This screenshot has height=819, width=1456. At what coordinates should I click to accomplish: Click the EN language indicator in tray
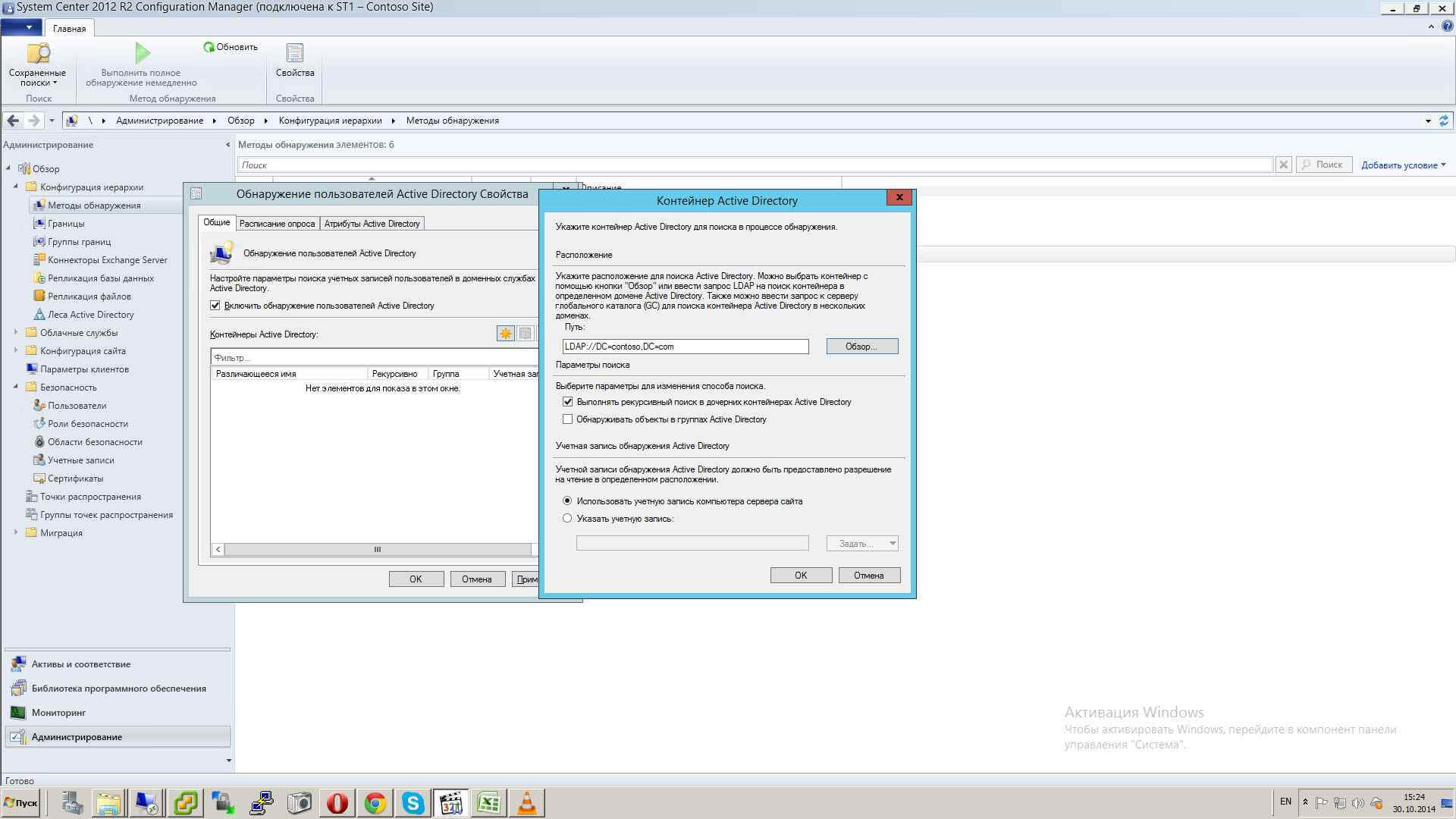[x=1285, y=802]
